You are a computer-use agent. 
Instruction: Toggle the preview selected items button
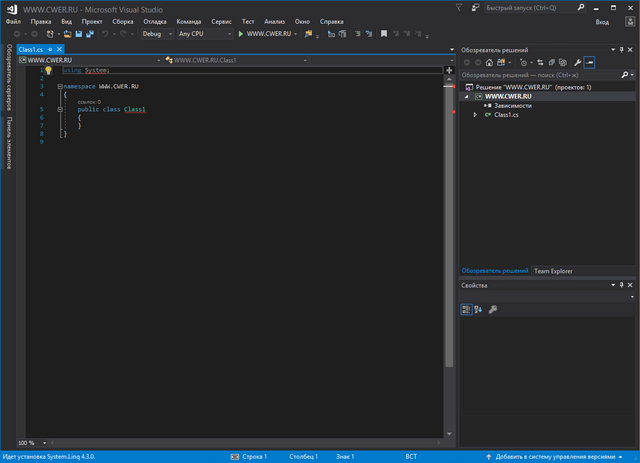[x=590, y=62]
